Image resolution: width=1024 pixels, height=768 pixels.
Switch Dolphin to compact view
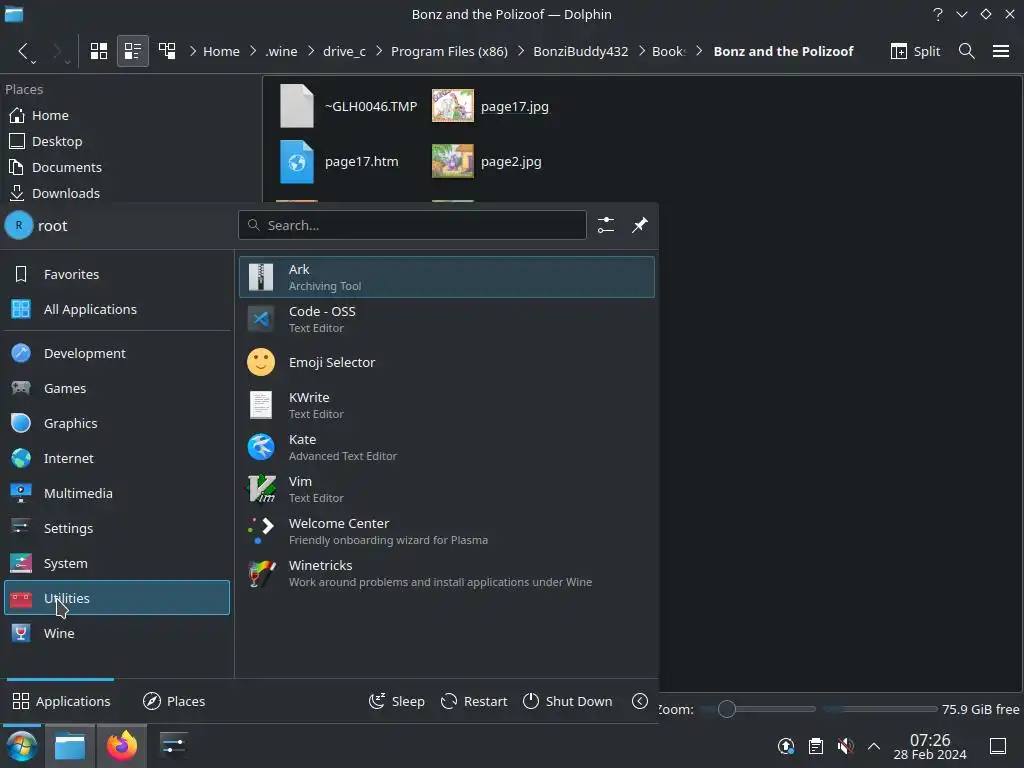tap(133, 51)
